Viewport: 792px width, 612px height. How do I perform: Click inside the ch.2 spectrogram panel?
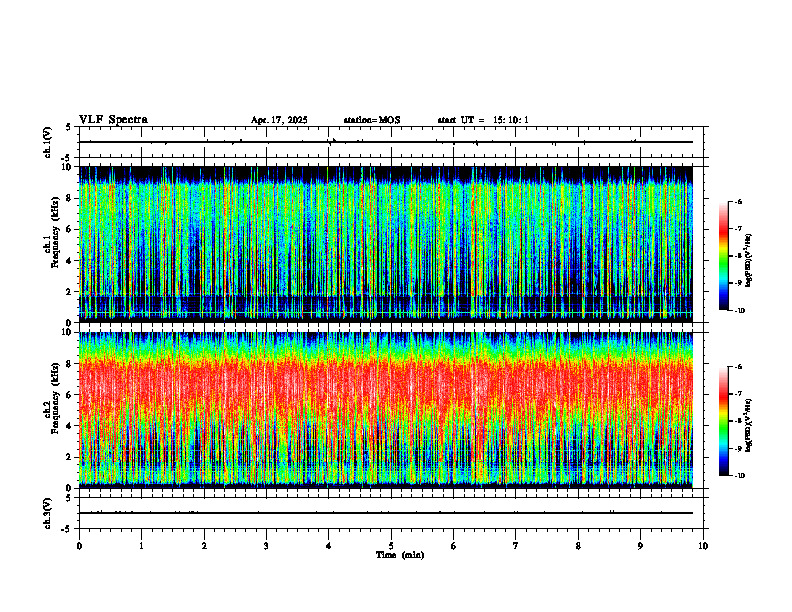(x=386, y=410)
